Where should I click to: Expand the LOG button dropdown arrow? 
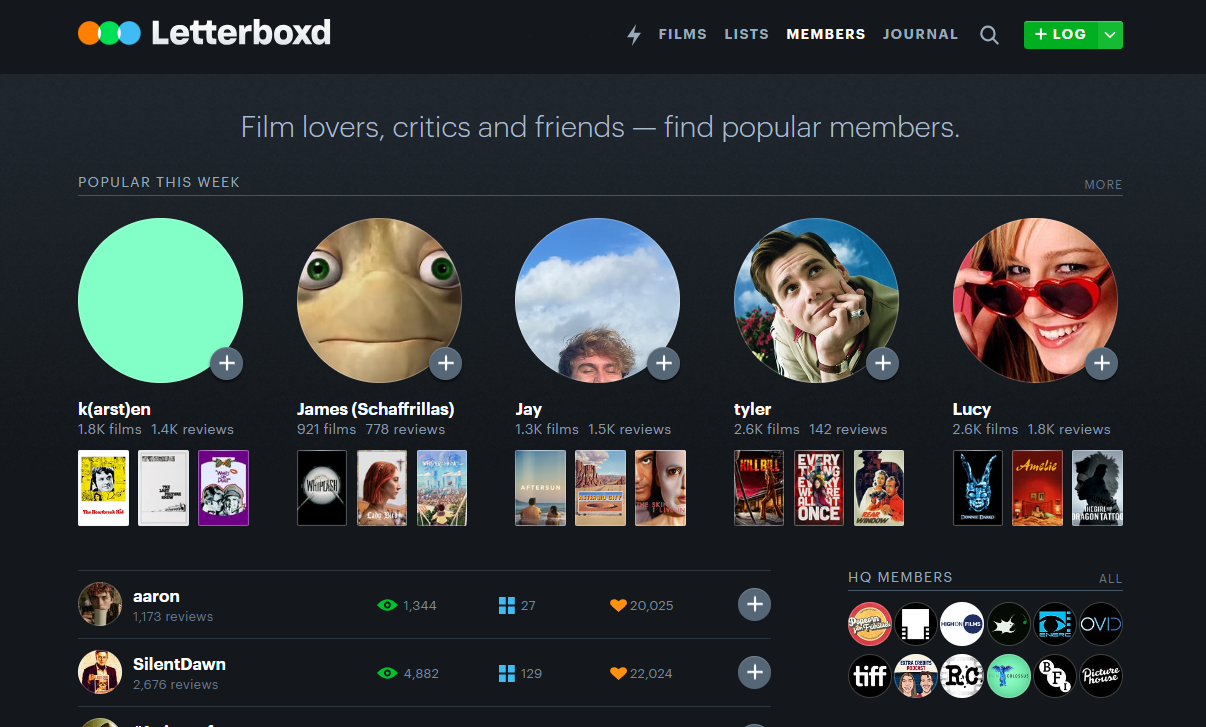tap(1110, 35)
